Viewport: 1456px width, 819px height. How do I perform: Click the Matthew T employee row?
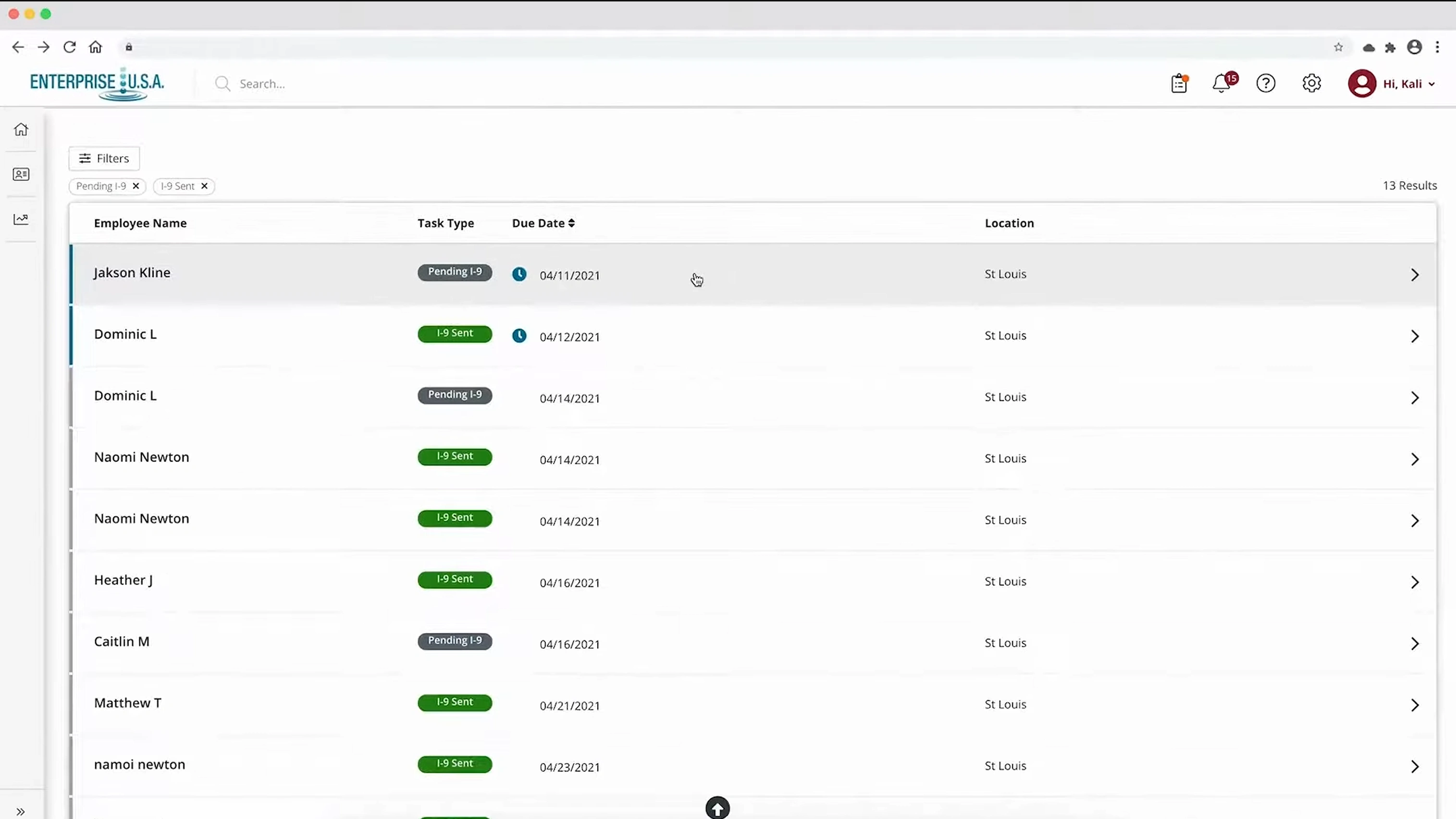tap(128, 703)
